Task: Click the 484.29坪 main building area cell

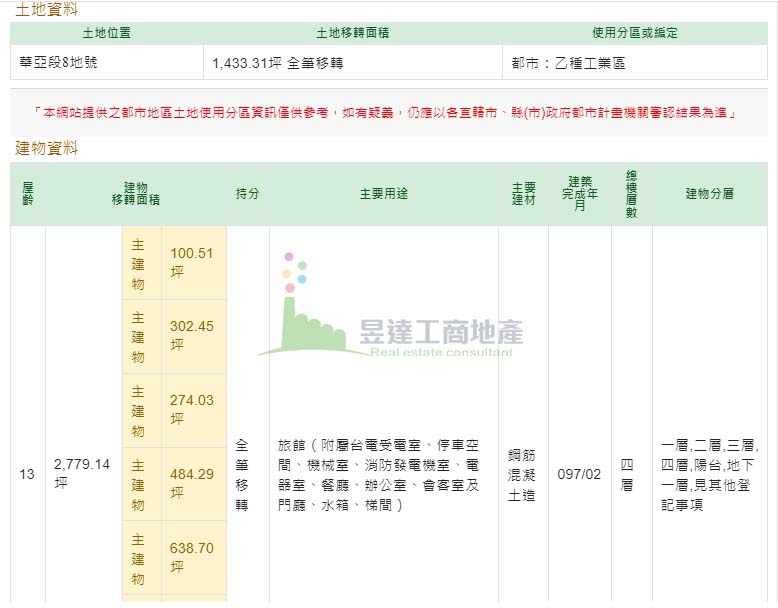Action: [192, 482]
